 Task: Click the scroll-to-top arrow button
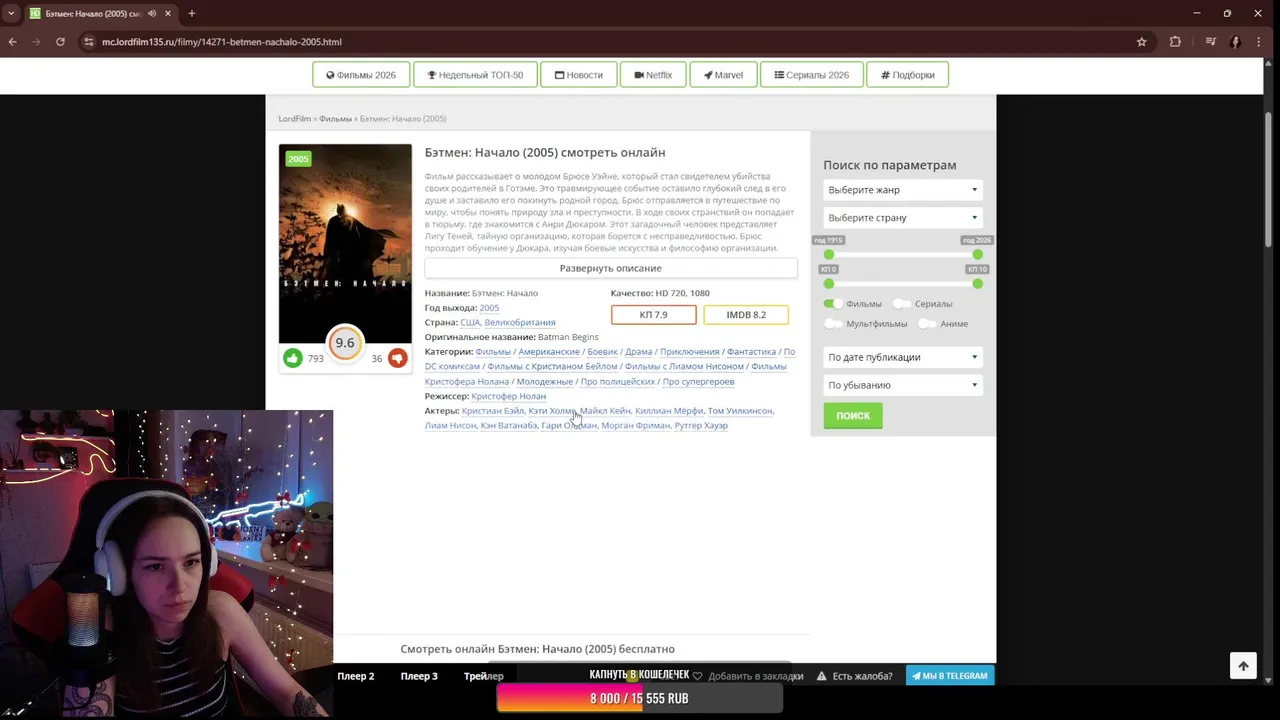(1243, 666)
